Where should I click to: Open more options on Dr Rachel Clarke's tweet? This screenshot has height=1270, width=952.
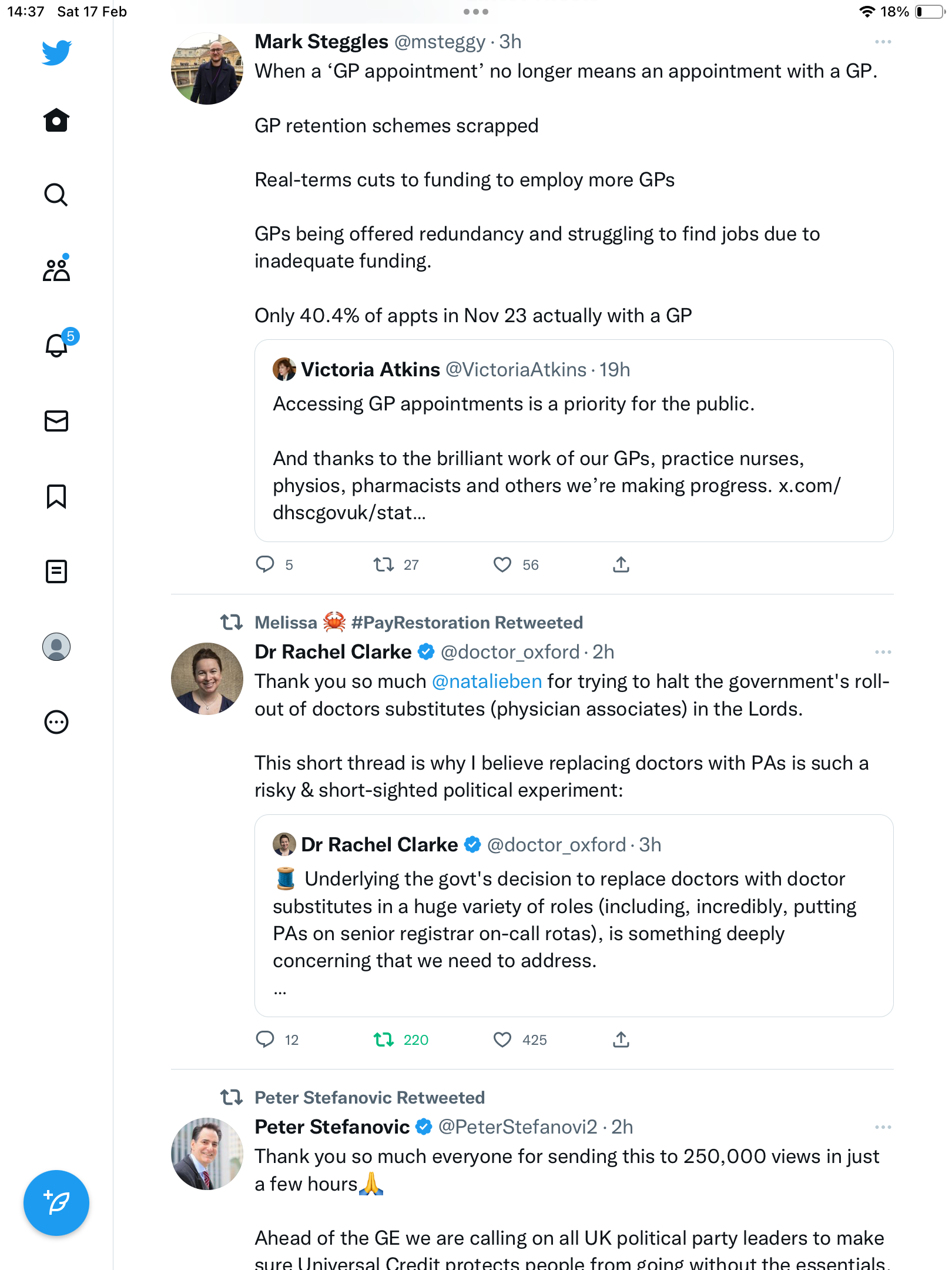(x=883, y=653)
